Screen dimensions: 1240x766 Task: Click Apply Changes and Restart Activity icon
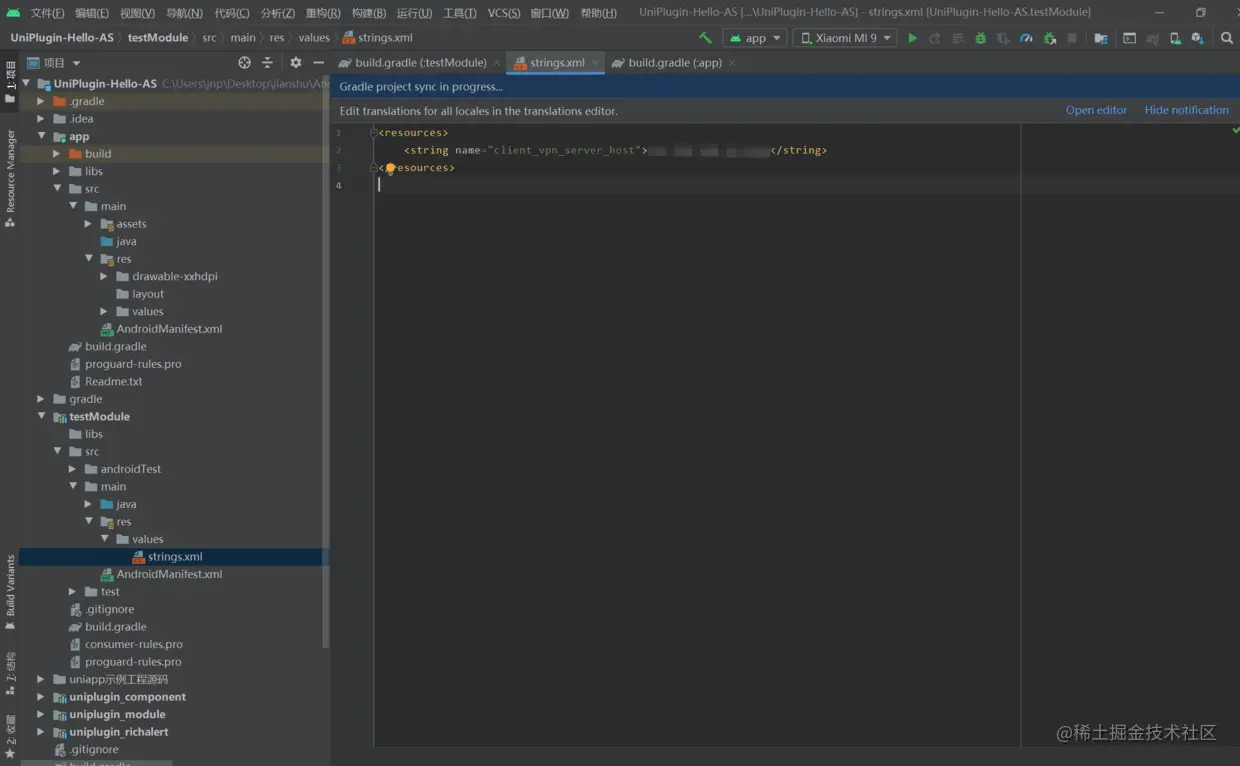[x=935, y=38]
